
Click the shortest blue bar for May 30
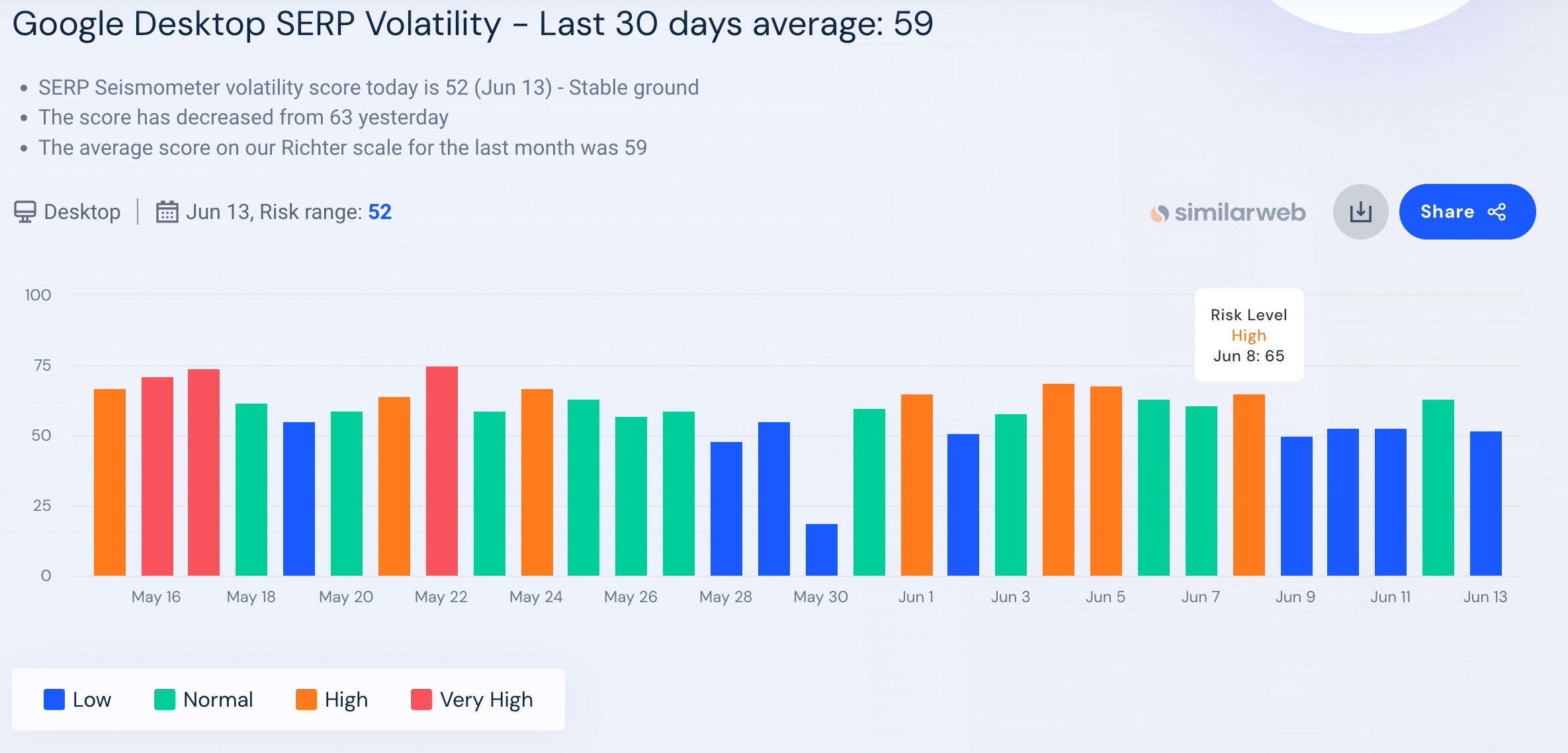(822, 550)
